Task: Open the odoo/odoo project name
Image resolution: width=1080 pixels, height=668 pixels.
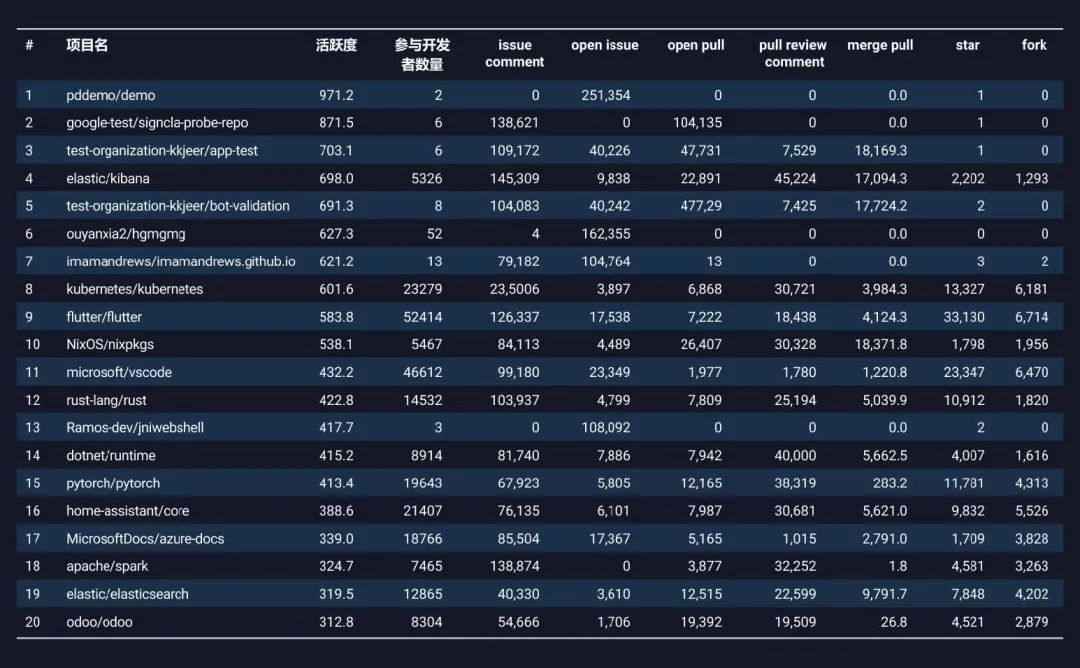Action: click(99, 622)
